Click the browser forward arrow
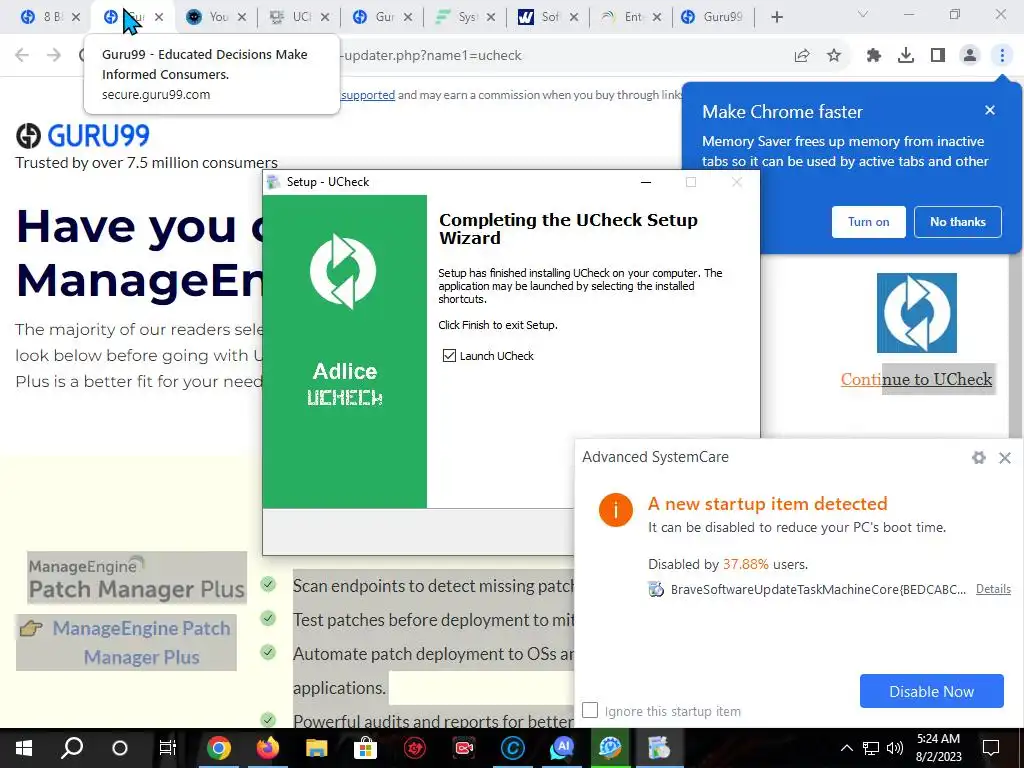1024x768 pixels. 54,55
